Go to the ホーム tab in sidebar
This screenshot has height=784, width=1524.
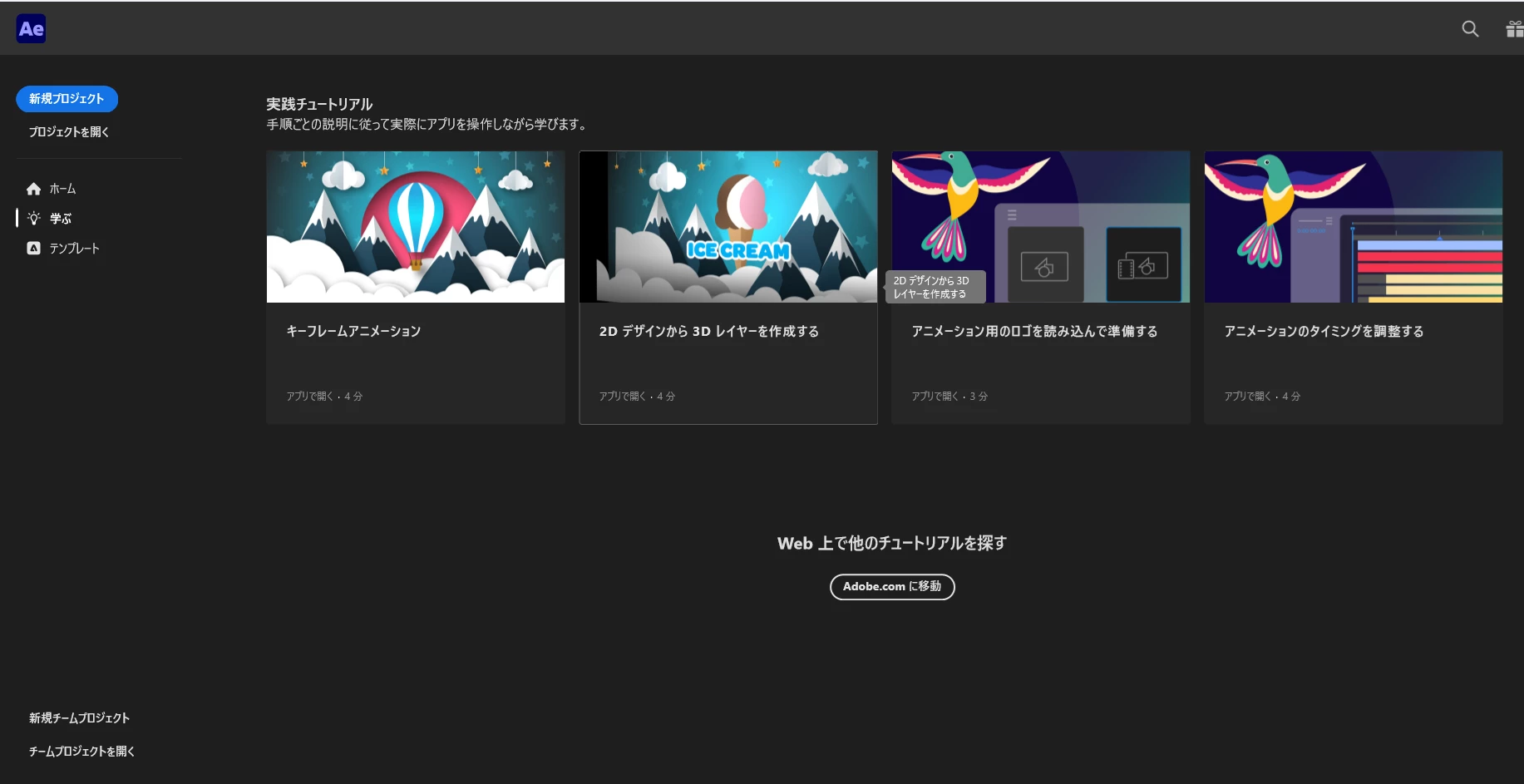(x=62, y=189)
